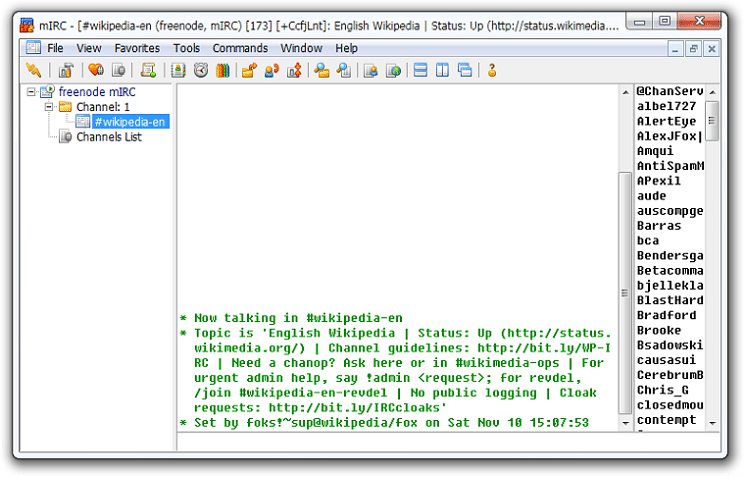Cascade windows via toolbar icon

coord(465,70)
